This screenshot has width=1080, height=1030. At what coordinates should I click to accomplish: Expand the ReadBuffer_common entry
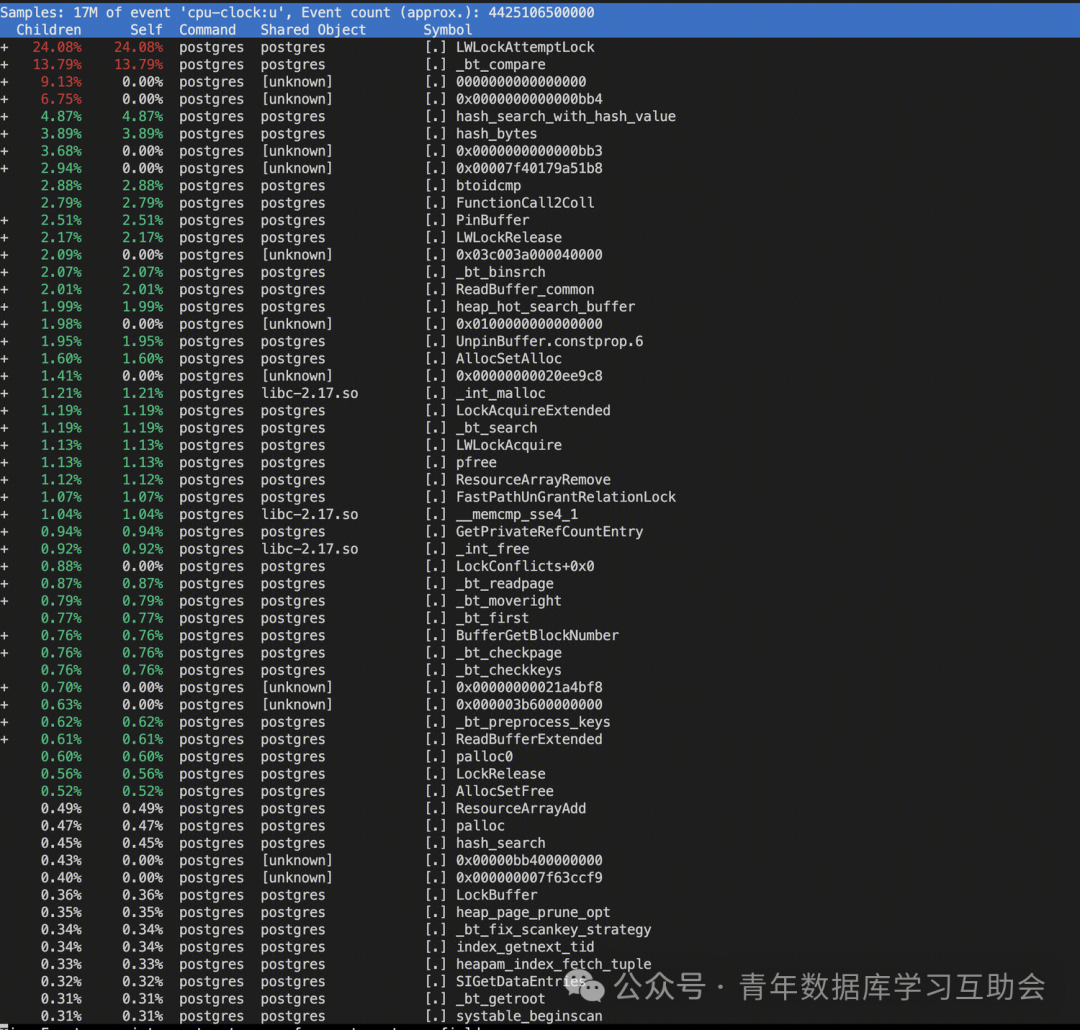(5, 289)
